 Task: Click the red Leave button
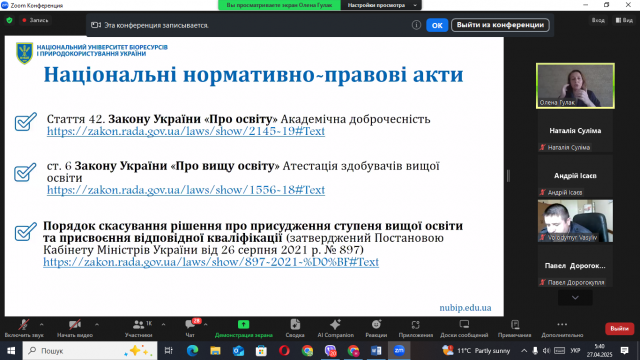point(619,329)
